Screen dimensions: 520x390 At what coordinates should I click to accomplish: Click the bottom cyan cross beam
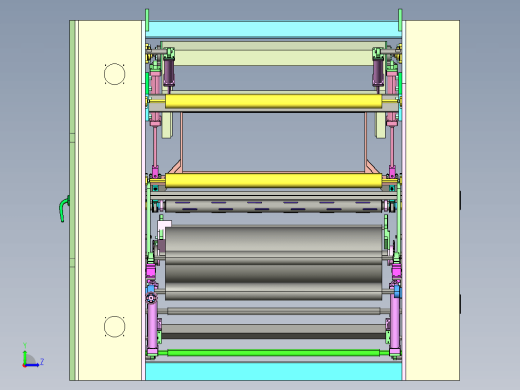(274, 371)
